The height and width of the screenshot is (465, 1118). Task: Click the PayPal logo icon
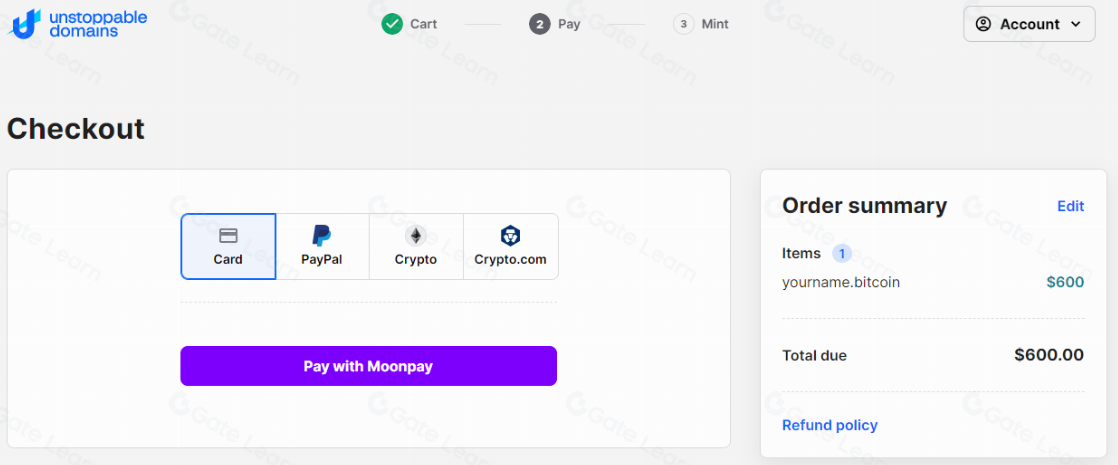point(322,236)
